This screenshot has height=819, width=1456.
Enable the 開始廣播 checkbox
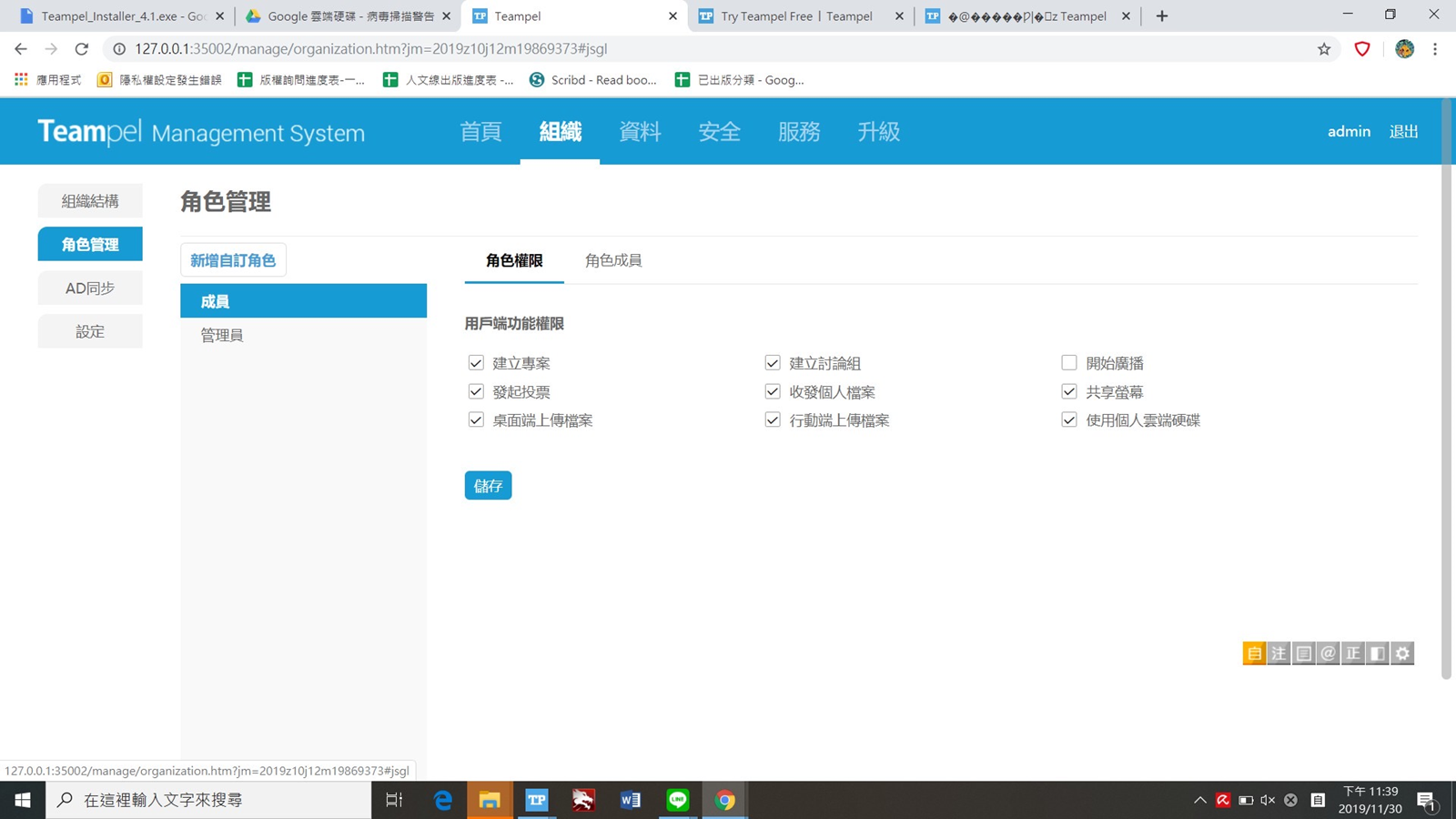click(x=1069, y=363)
